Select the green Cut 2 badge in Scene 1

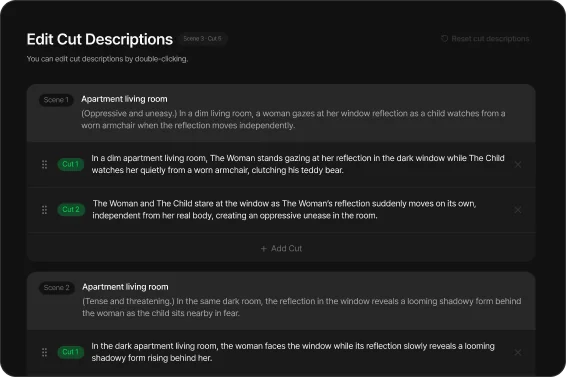click(x=71, y=209)
